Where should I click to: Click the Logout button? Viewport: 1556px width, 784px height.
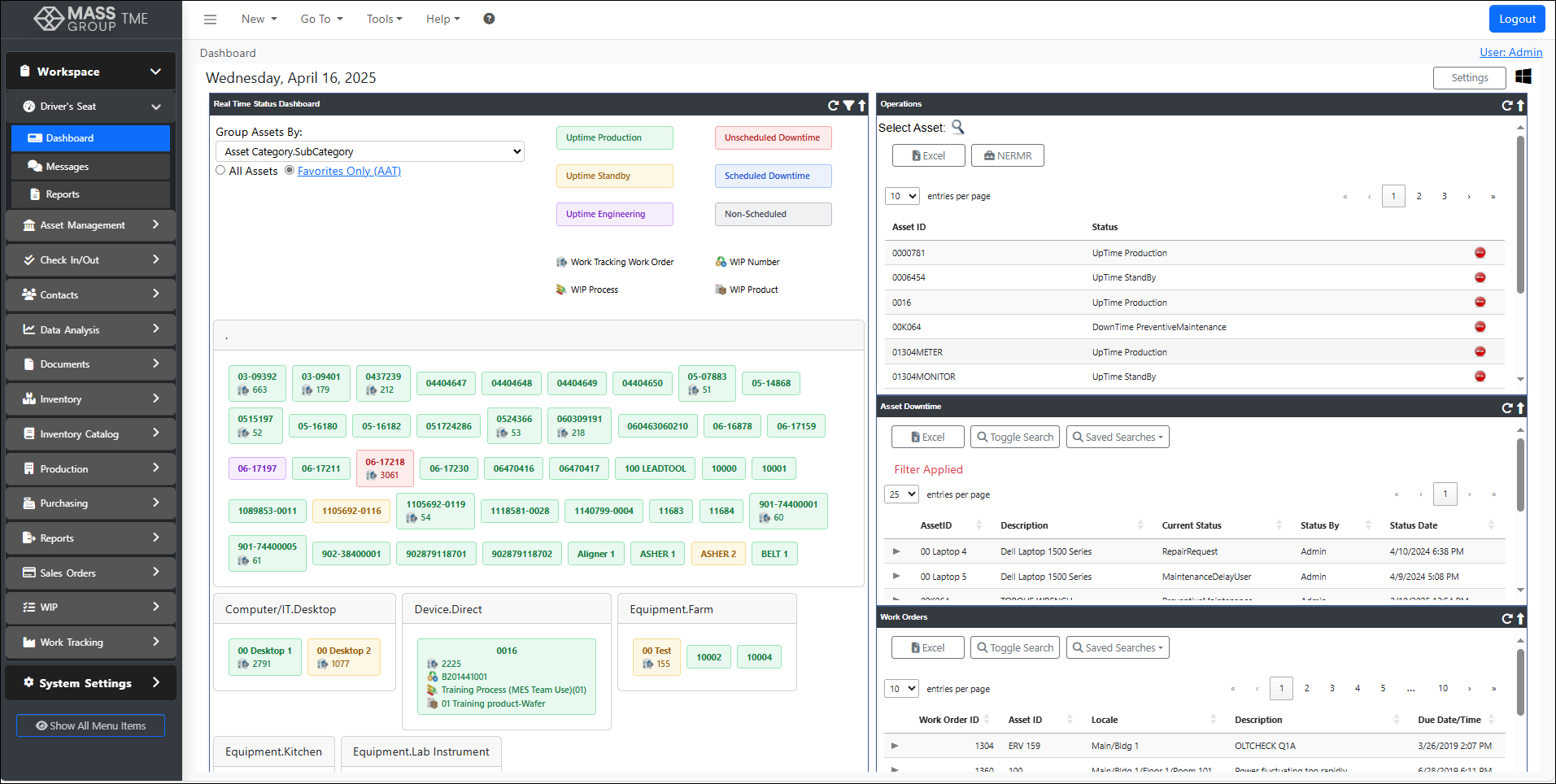click(1516, 18)
